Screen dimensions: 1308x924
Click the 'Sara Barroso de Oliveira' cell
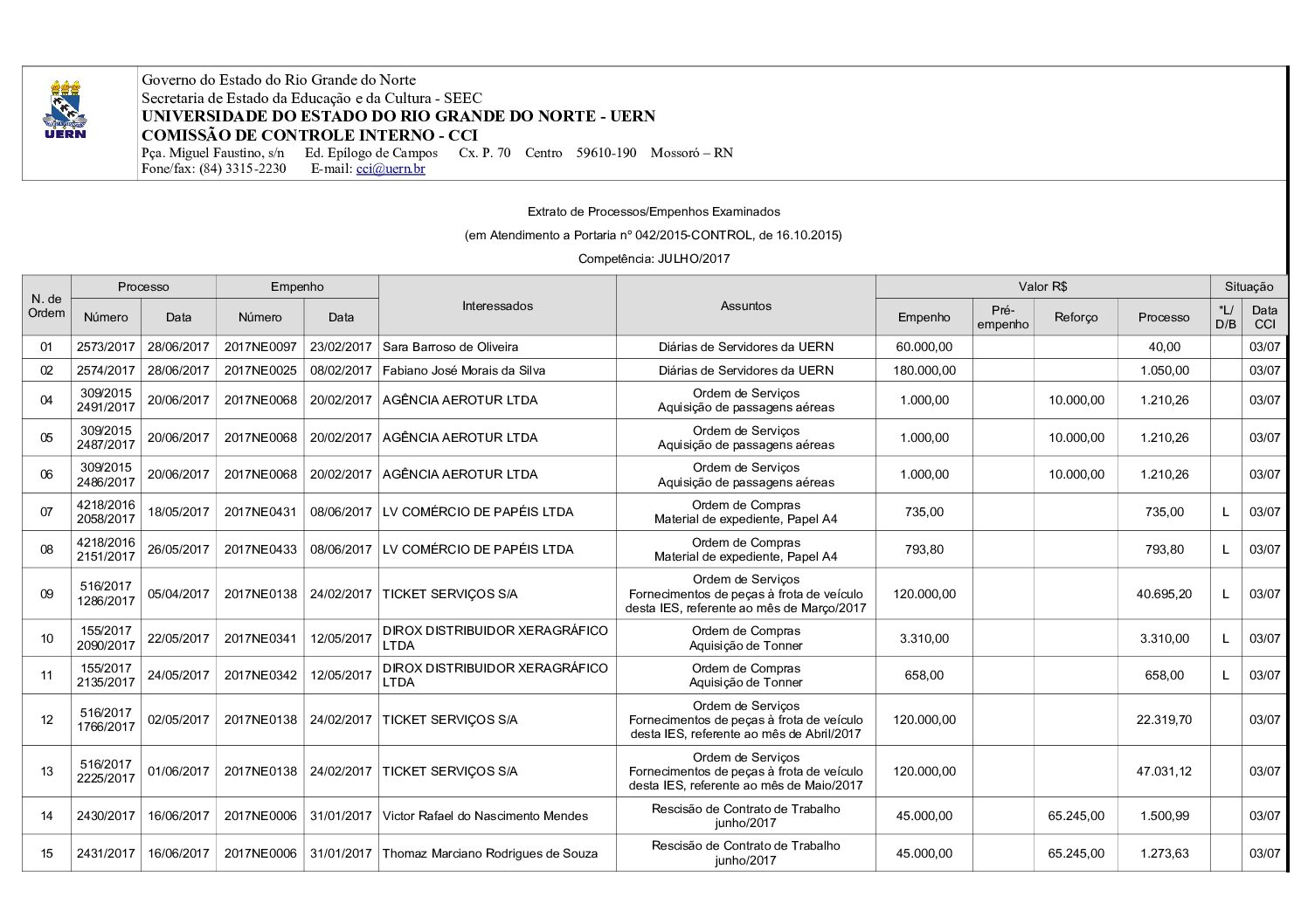click(x=450, y=347)
